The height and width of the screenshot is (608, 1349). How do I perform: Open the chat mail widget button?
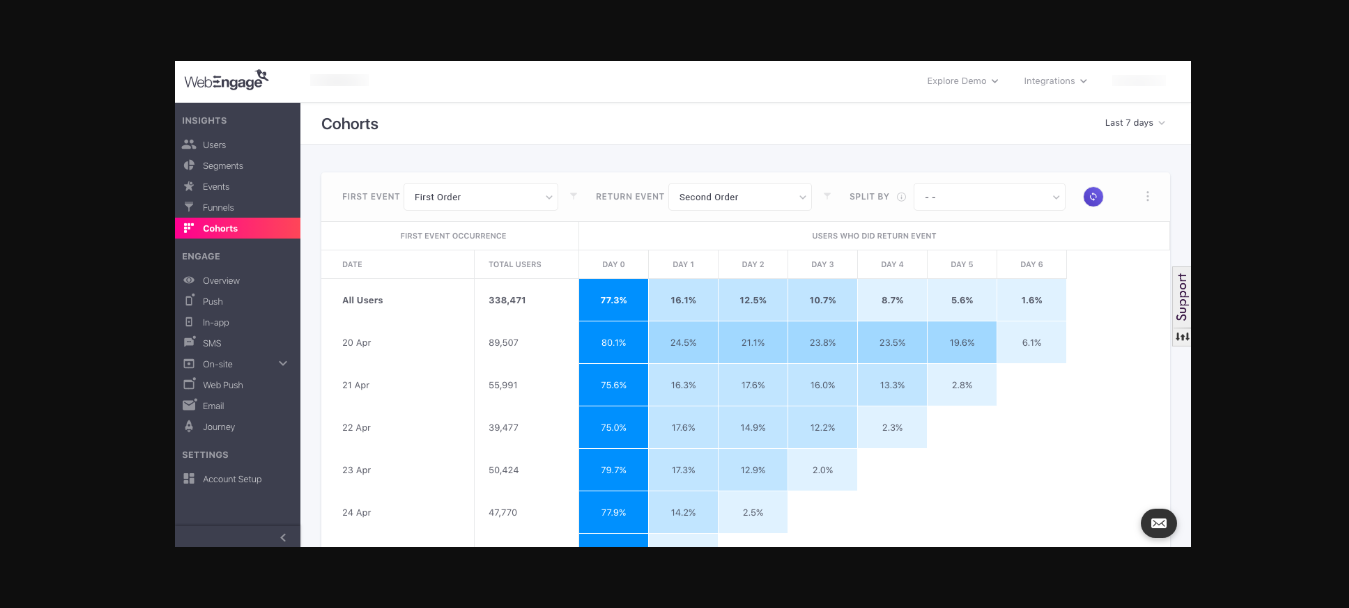point(1159,523)
